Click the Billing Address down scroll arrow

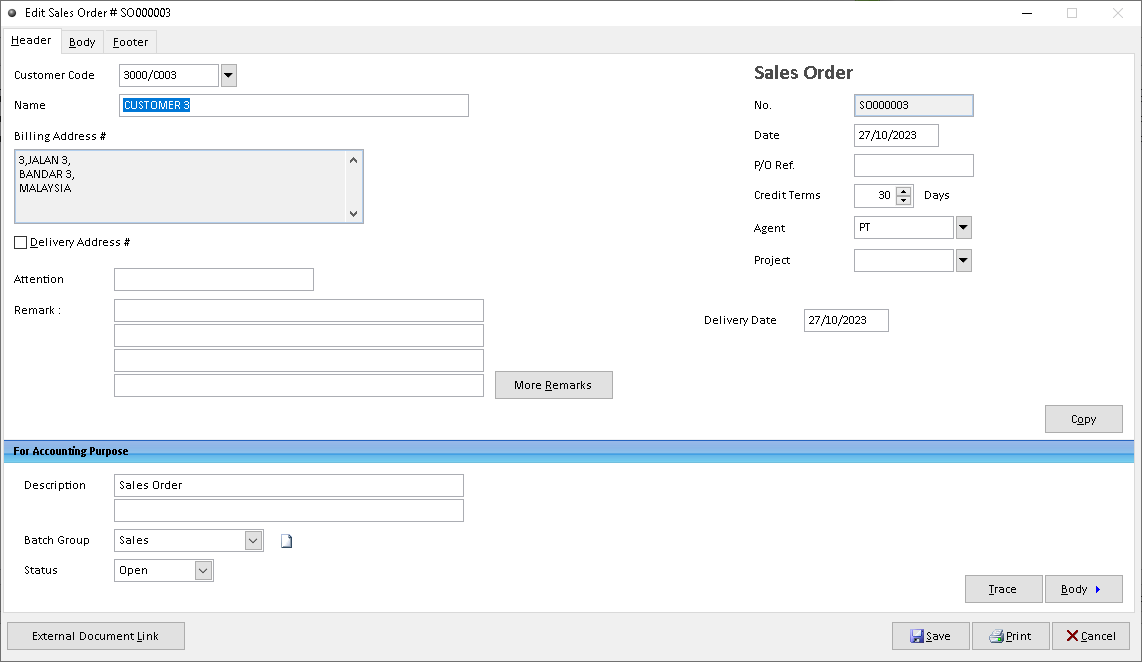(354, 214)
